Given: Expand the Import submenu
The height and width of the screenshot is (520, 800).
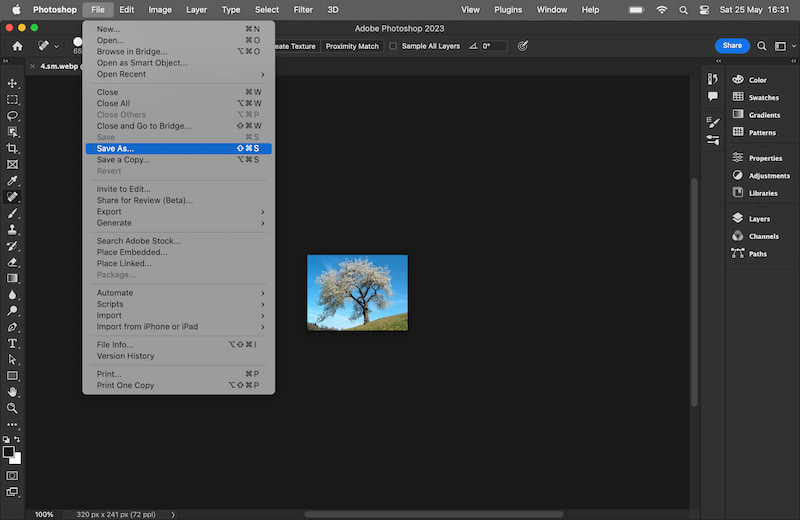Looking at the screenshot, I should 179,315.
